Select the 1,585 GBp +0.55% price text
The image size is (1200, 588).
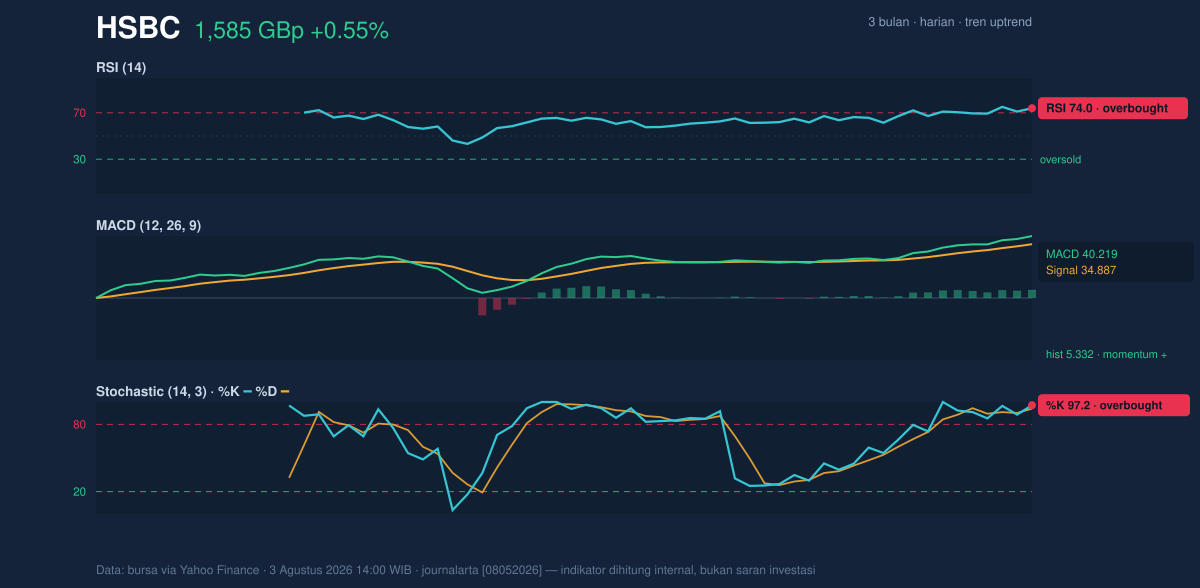click(291, 31)
